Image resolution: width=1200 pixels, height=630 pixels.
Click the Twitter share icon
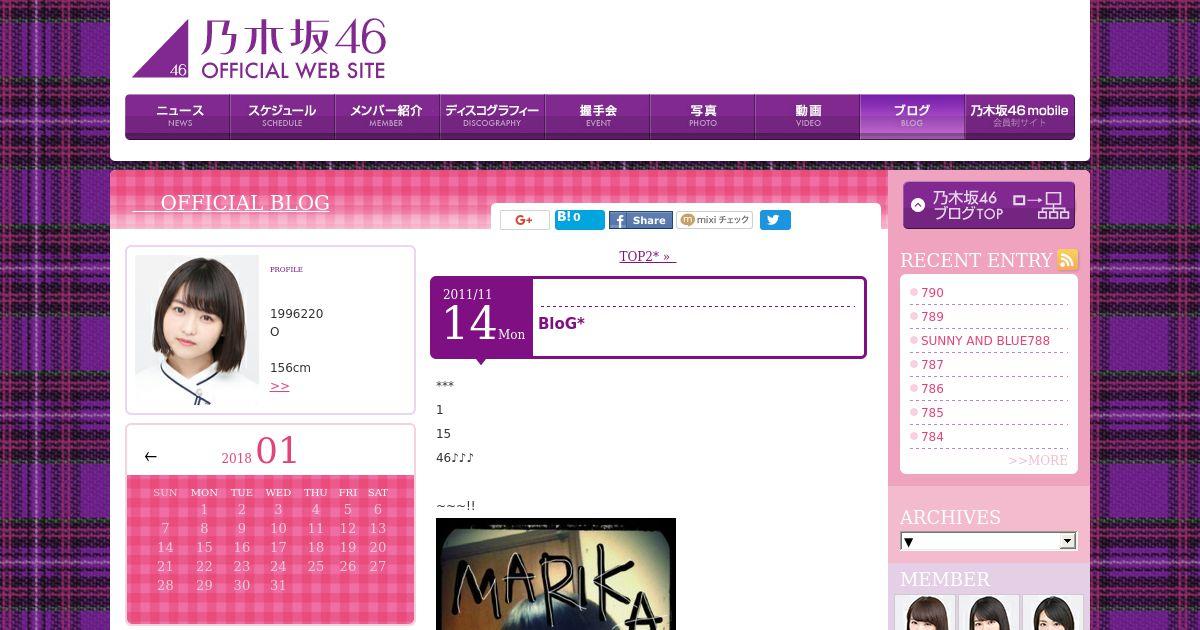(x=775, y=220)
